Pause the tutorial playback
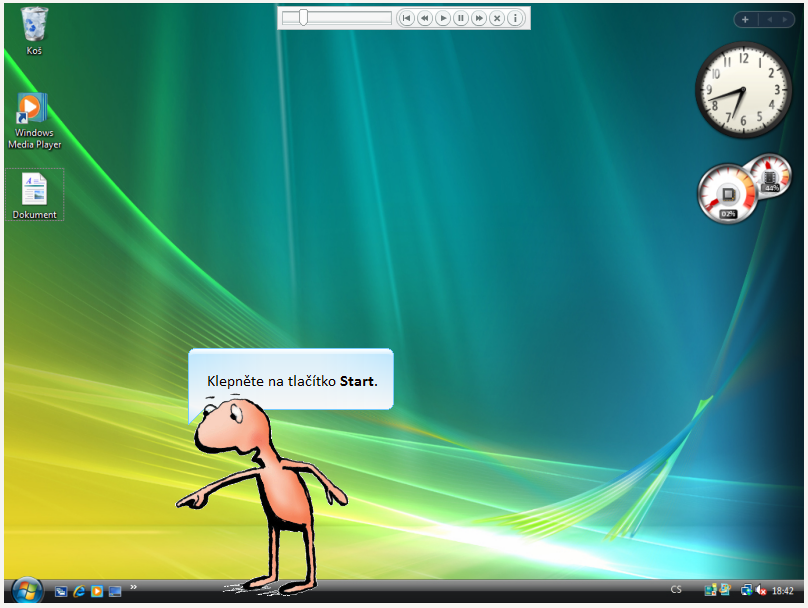This screenshot has width=808, height=608. (461, 18)
